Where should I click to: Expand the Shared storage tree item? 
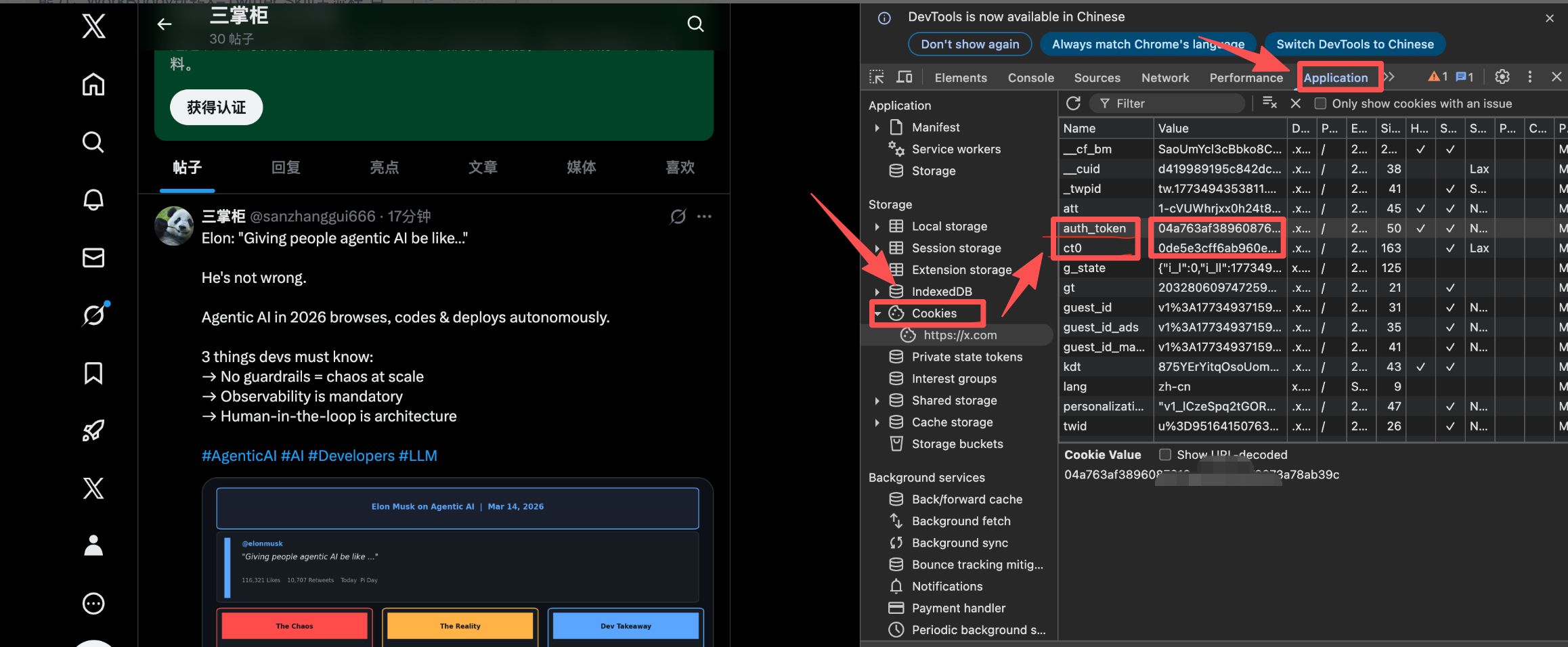[x=877, y=401]
